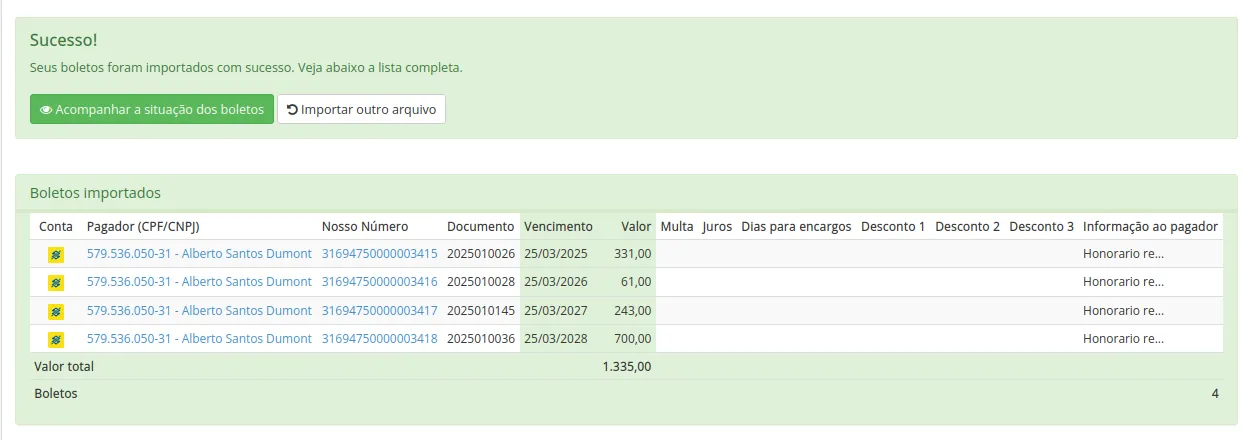Click the value 700,00

(x=633, y=339)
